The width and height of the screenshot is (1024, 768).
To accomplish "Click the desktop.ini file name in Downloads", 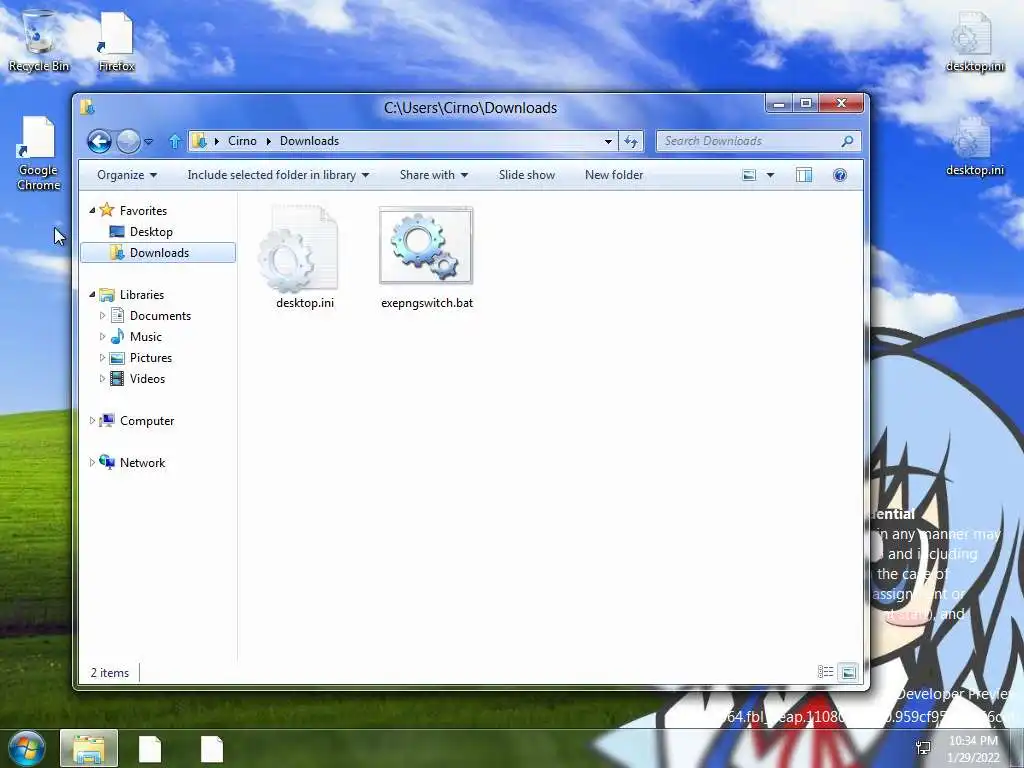I will [x=305, y=303].
